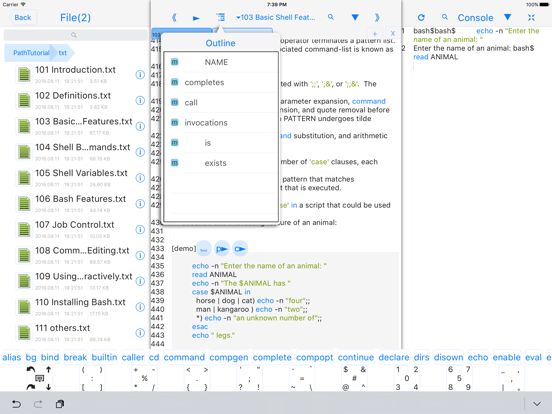Show info for 110 Installing Bash.txt

point(140,307)
